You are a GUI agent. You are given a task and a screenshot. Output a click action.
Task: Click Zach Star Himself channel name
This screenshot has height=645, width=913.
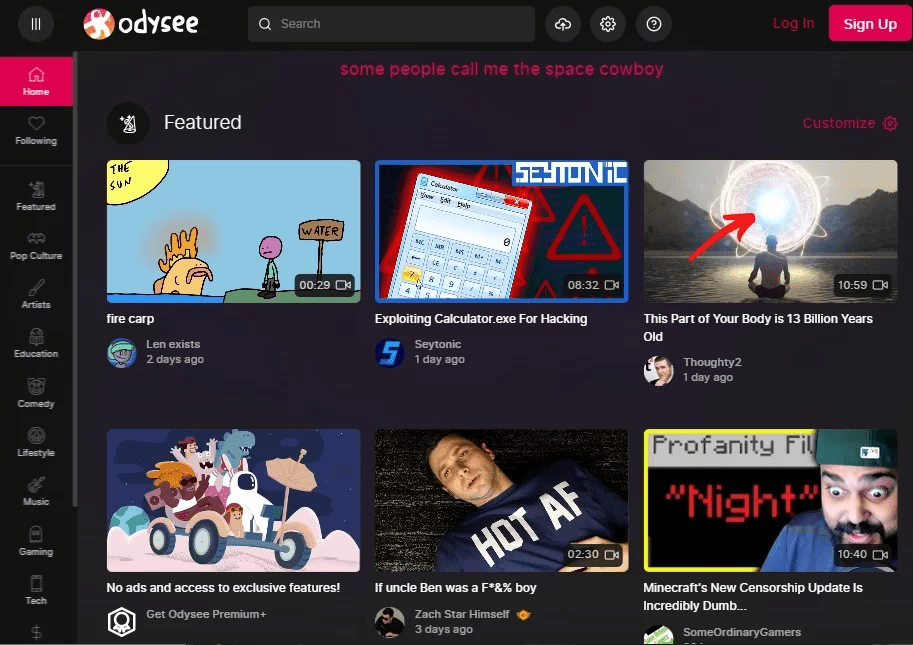462,614
